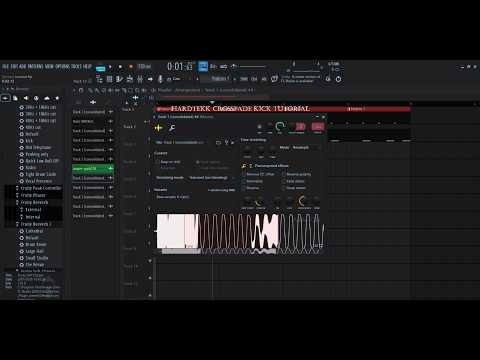Image resolution: width=480 pixels, height=360 pixels.
Task: Open the OPTIONS menu
Action: tap(62, 66)
